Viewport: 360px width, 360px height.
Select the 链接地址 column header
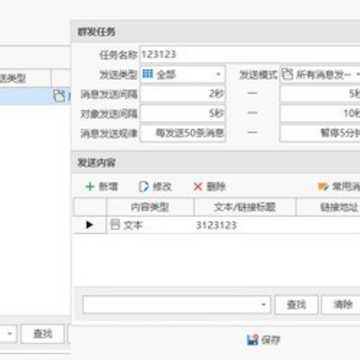328,207
